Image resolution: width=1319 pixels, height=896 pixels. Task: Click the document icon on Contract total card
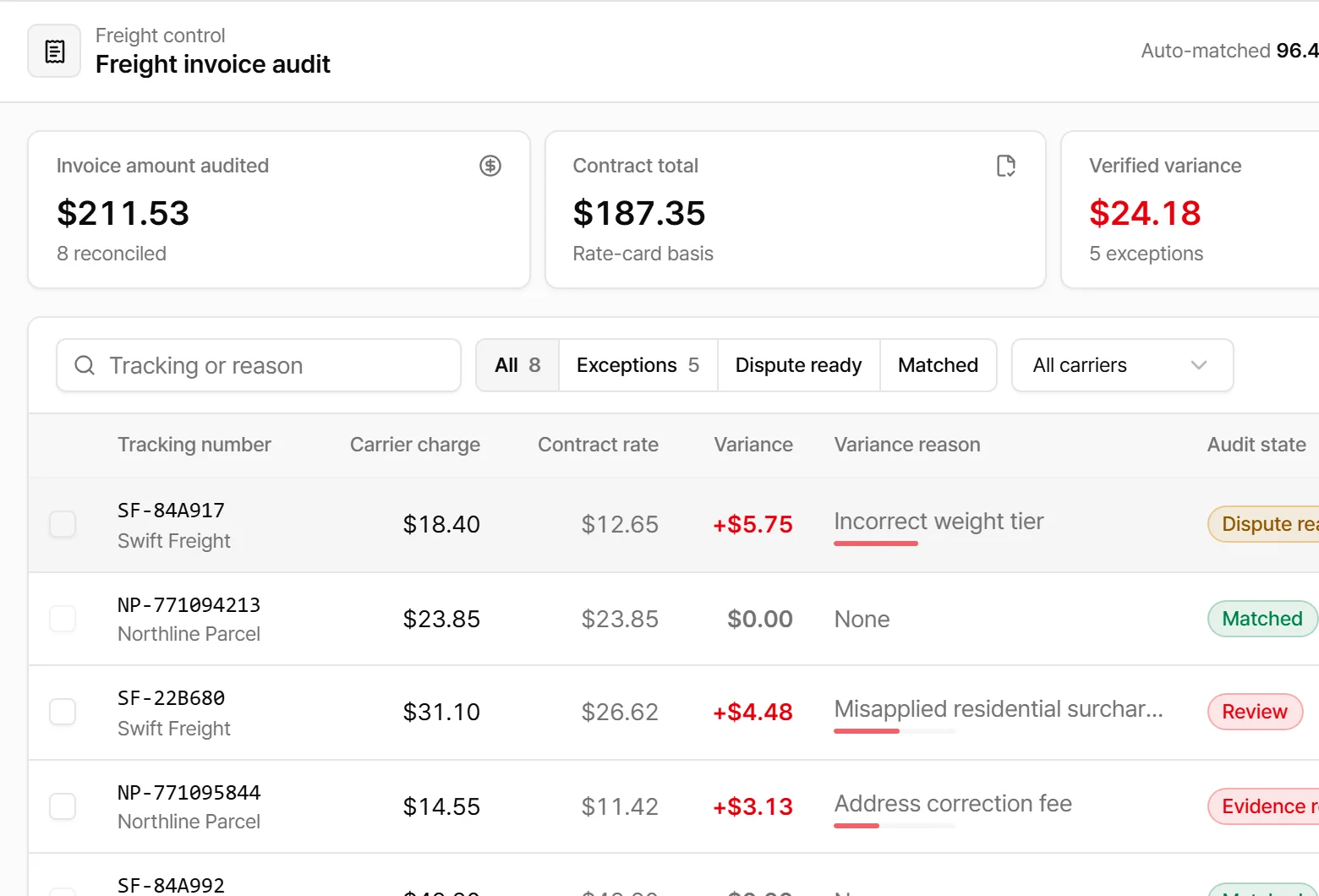(1006, 166)
